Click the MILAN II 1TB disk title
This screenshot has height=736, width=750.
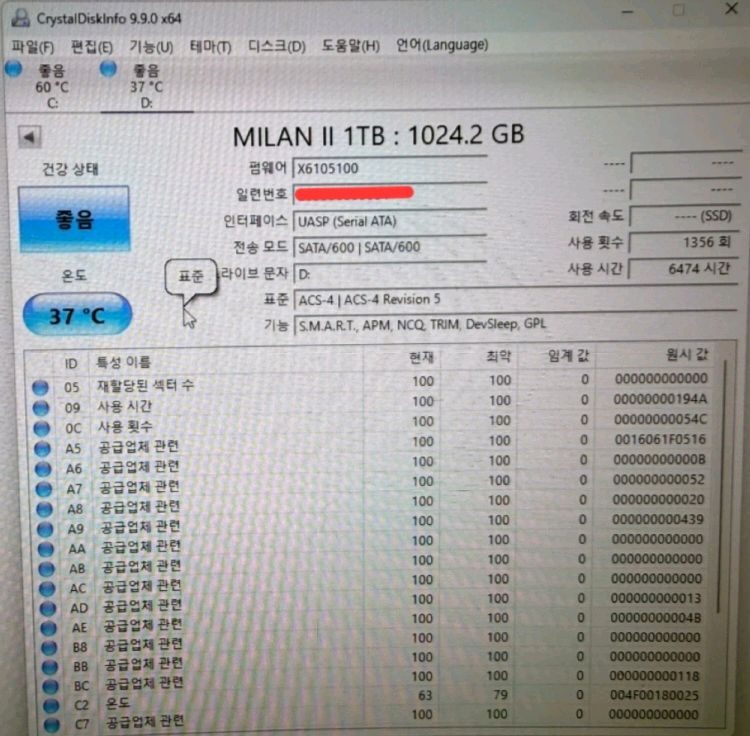(378, 136)
